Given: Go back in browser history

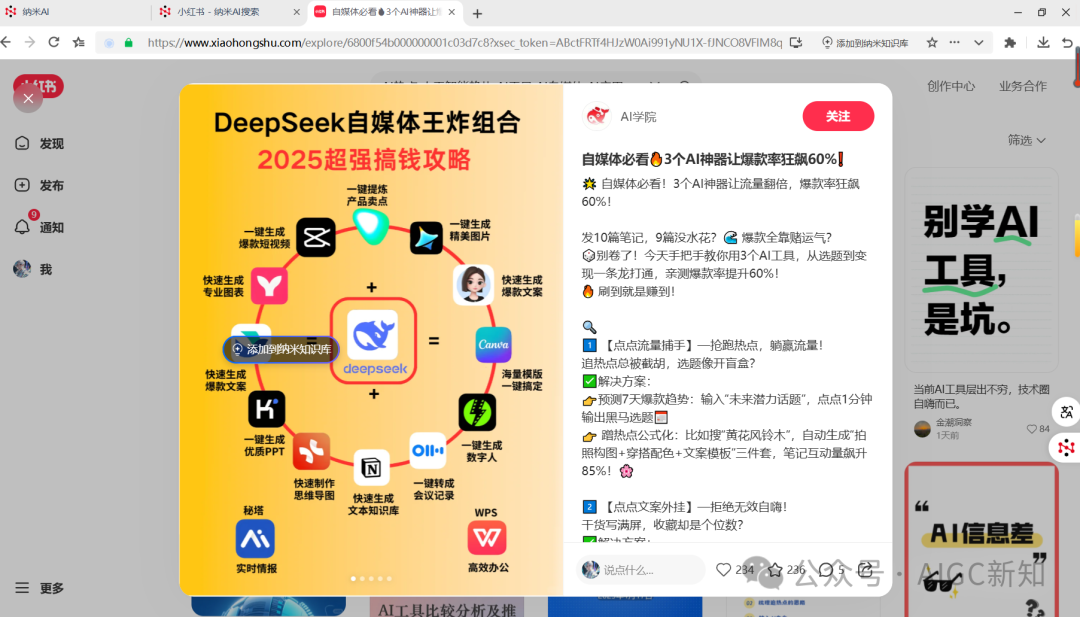Looking at the screenshot, I should click(x=6, y=43).
